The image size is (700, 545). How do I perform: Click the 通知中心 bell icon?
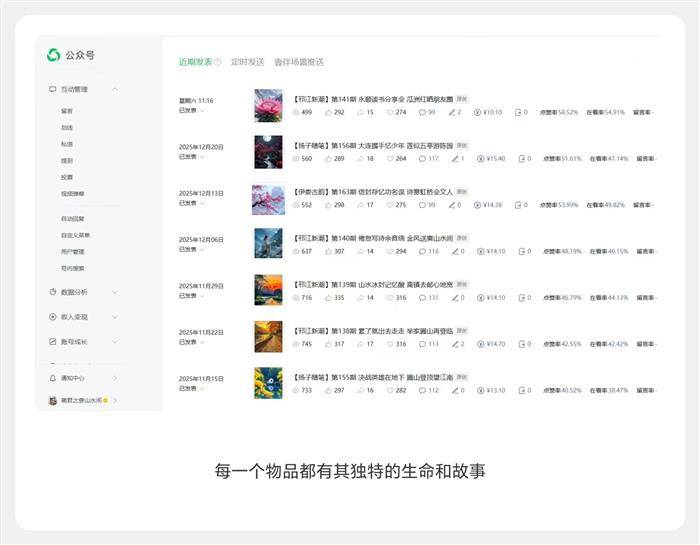pos(53,378)
